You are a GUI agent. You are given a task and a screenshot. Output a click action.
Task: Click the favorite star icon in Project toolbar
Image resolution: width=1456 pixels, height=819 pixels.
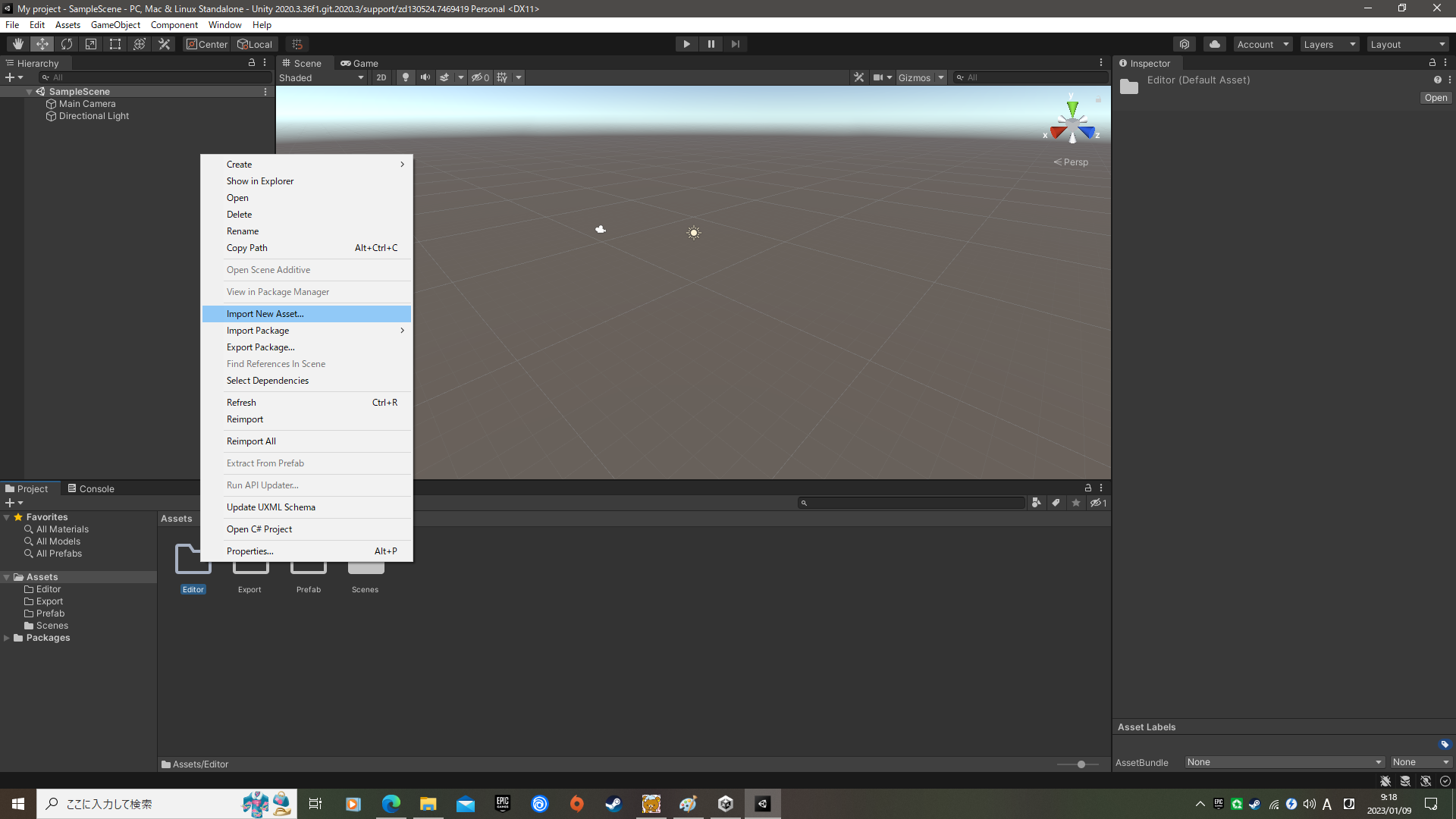tap(1075, 503)
